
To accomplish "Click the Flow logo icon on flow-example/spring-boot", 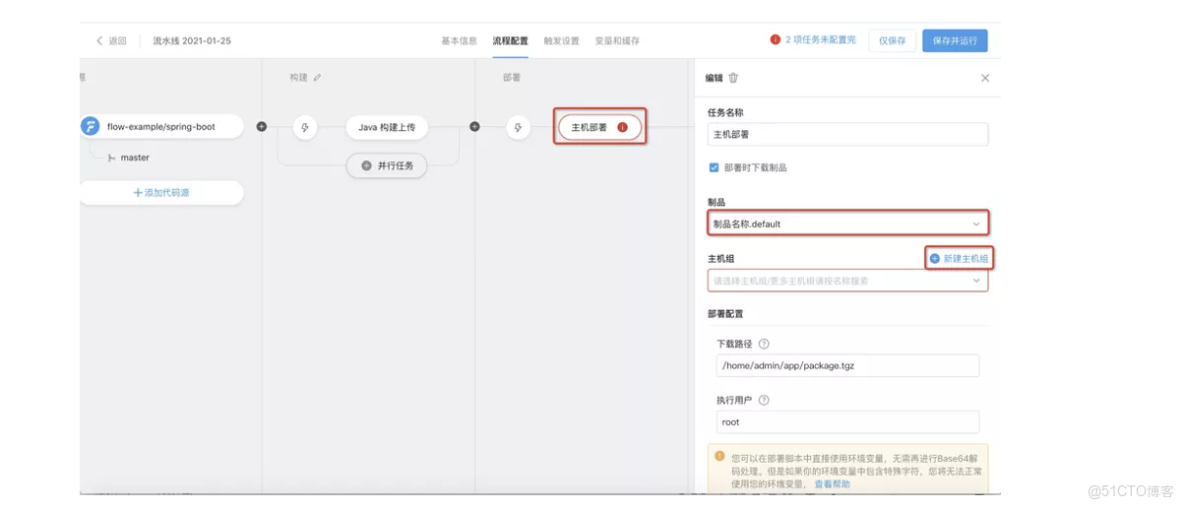I will pos(91,127).
